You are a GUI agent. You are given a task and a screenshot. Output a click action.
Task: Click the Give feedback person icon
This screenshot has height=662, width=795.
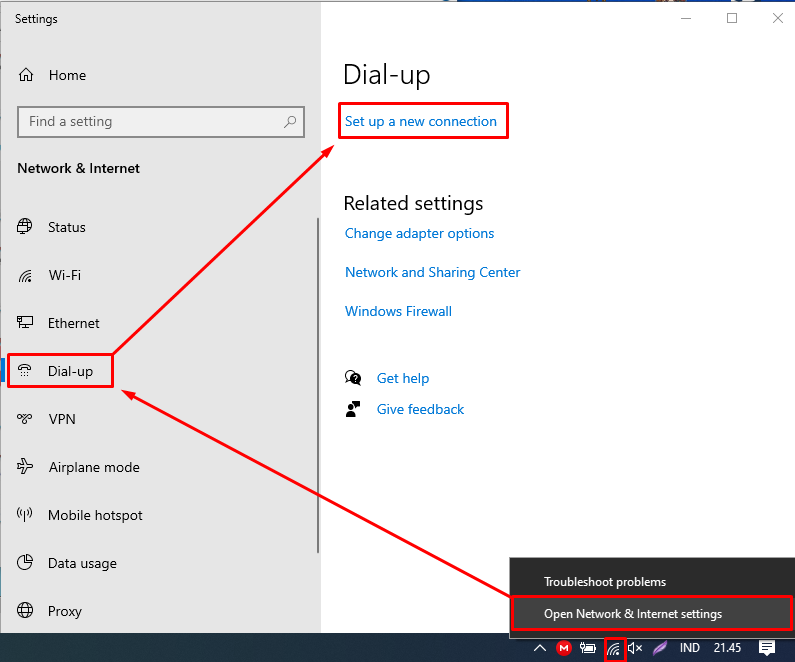point(353,409)
